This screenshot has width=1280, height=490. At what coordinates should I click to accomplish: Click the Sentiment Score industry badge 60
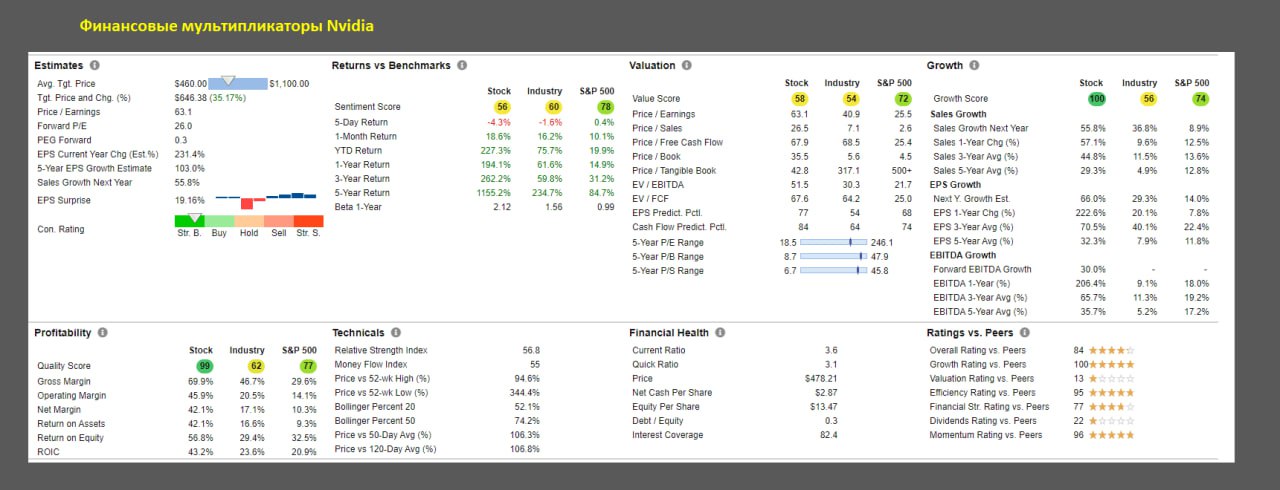point(554,107)
